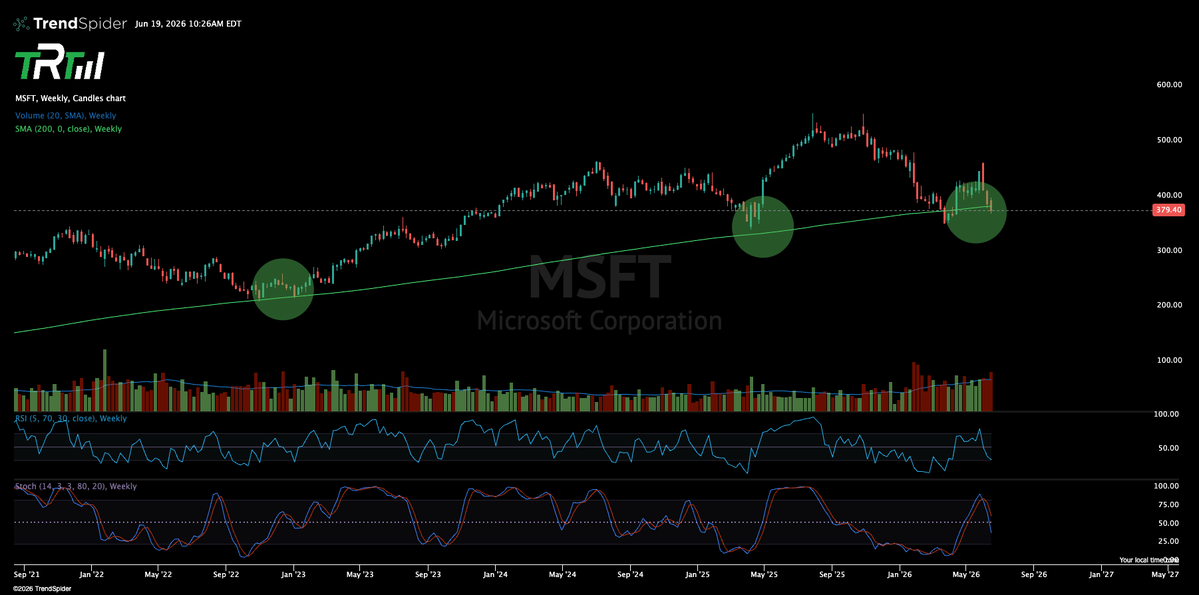The height and width of the screenshot is (595, 1199).
Task: Click the Sep '25 date label
Action: click(x=833, y=573)
